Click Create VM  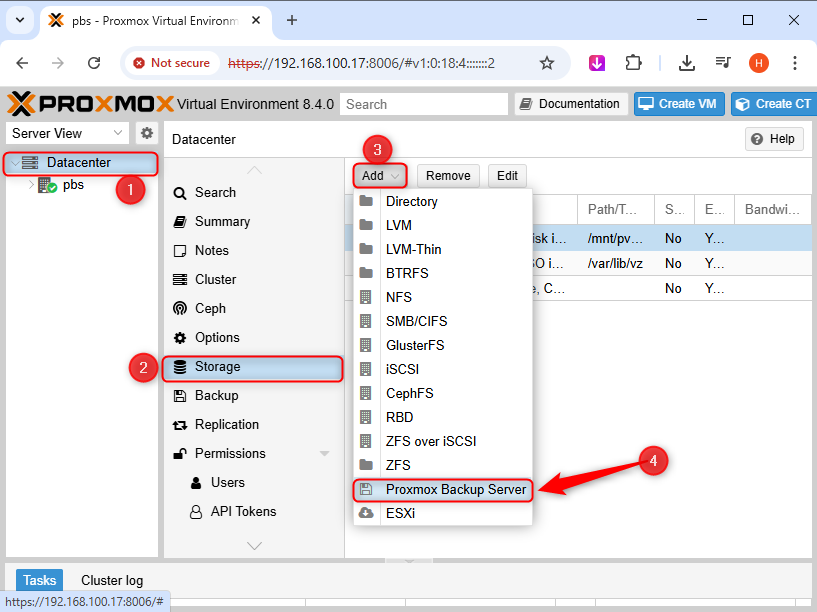pyautogui.click(x=678, y=104)
